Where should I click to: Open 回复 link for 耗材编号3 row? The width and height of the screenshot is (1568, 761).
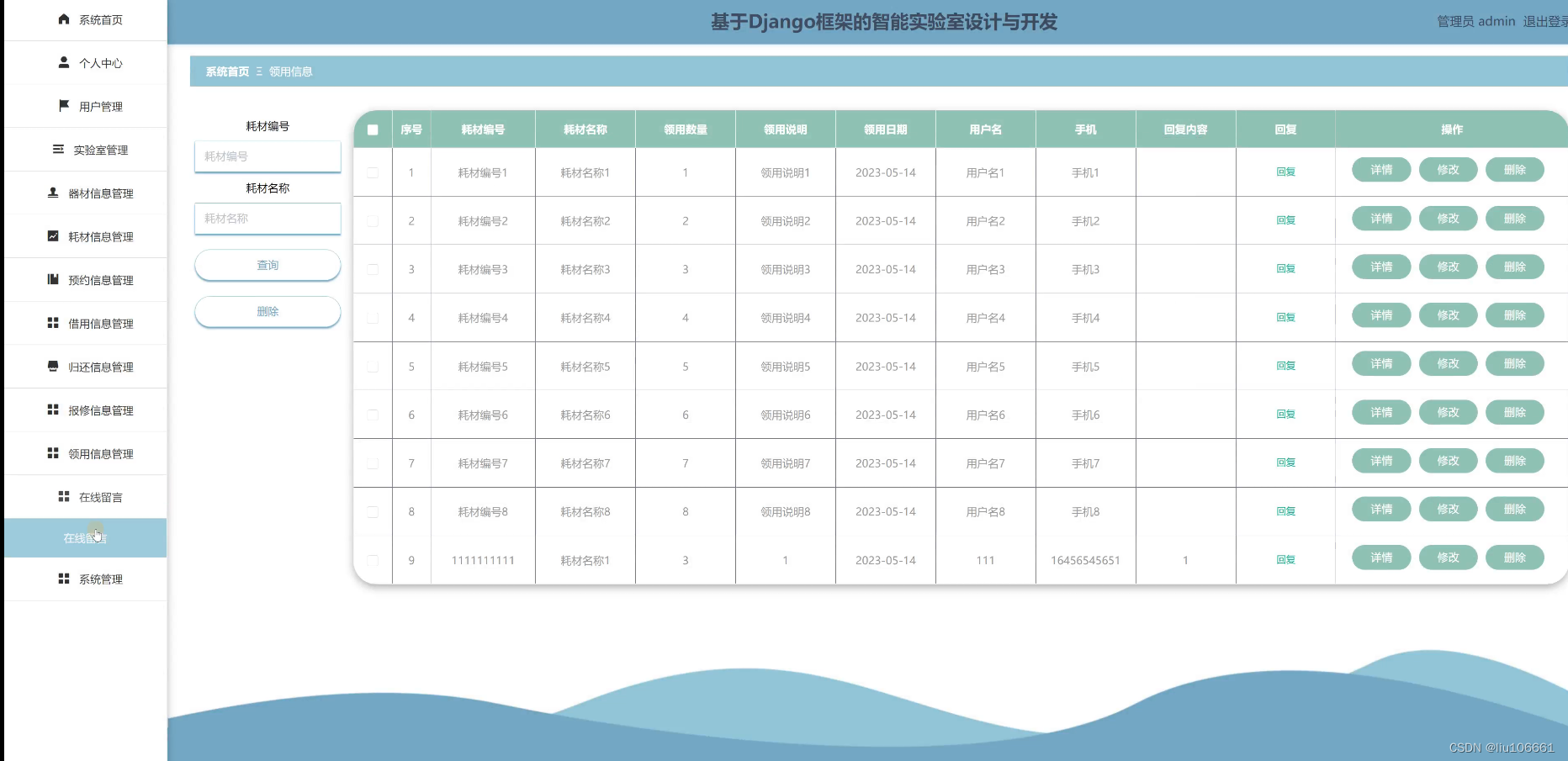coord(1285,269)
